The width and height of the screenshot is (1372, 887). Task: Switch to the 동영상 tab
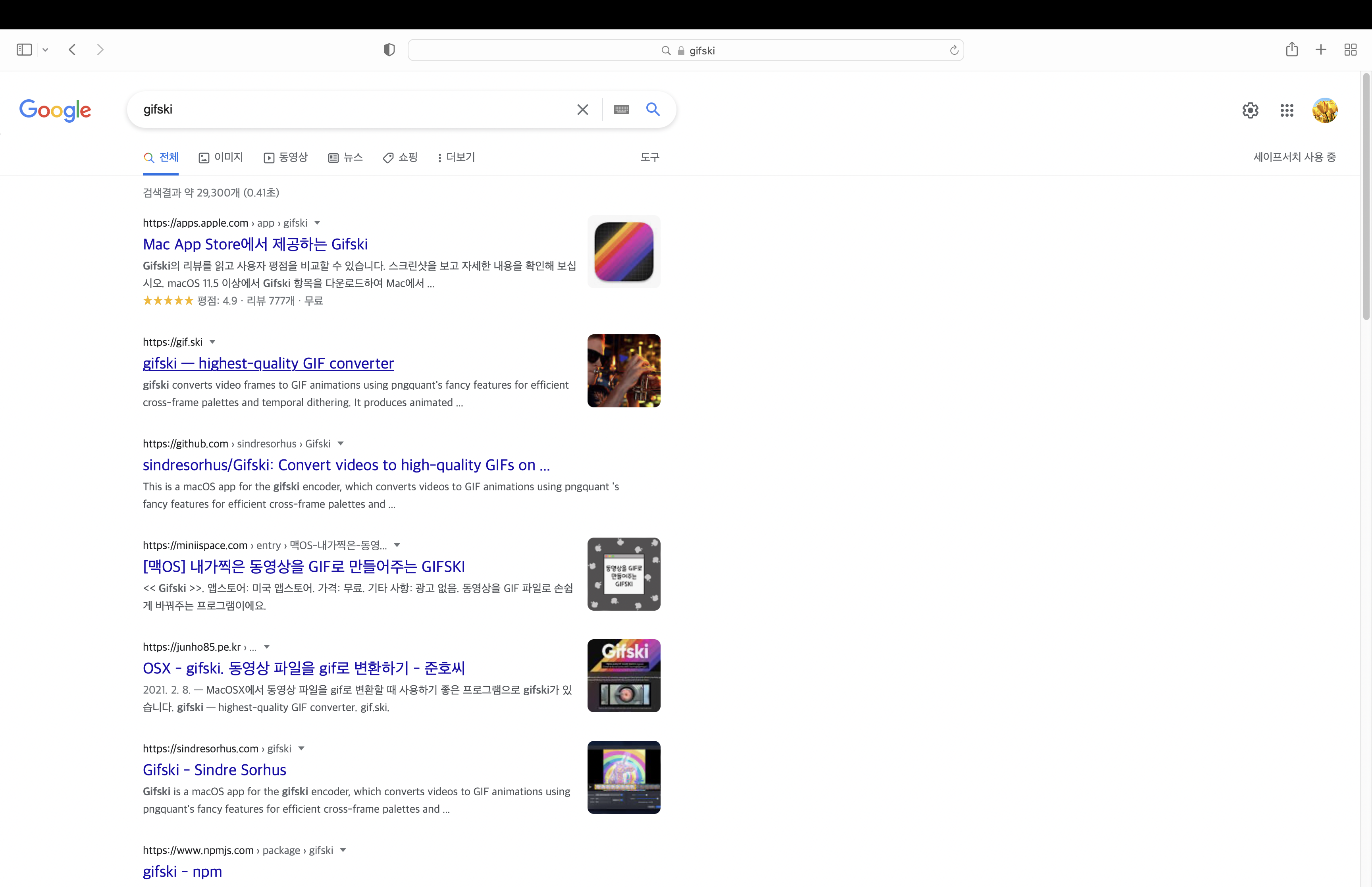(x=285, y=157)
